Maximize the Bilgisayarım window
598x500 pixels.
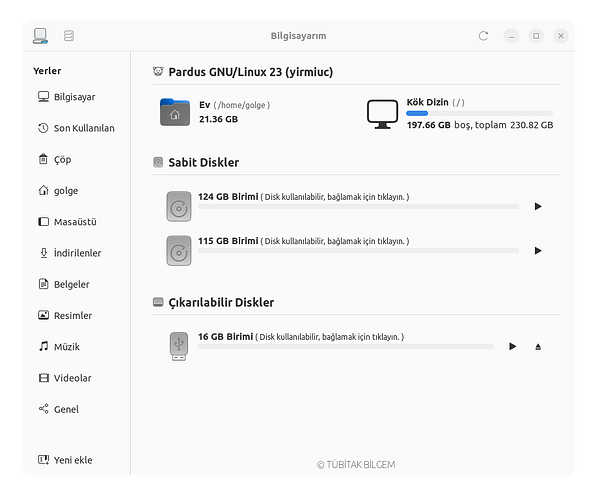click(536, 36)
